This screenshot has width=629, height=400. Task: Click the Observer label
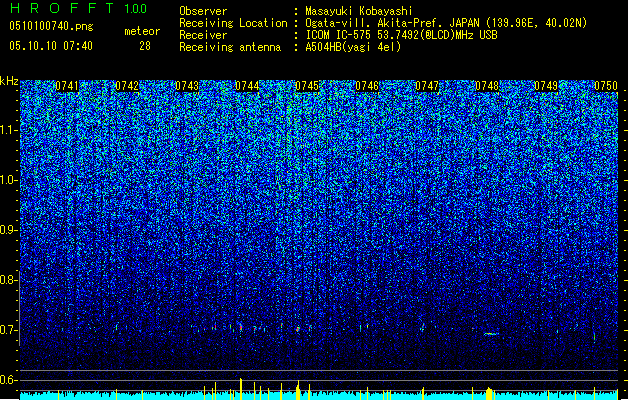click(203, 11)
